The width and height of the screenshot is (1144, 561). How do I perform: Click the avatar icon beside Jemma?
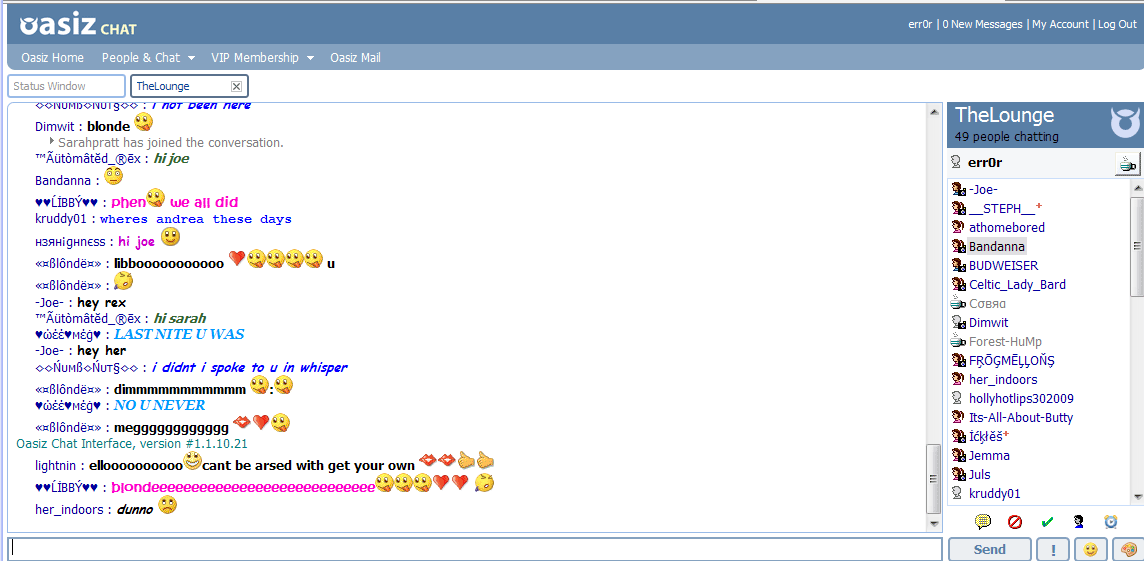coord(959,455)
